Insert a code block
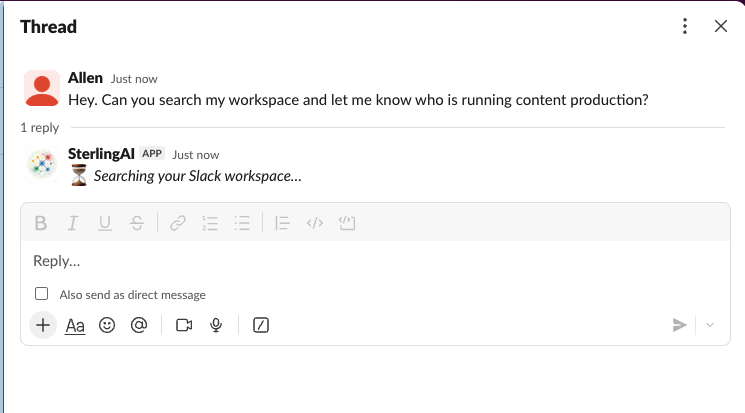The width and height of the screenshot is (745, 413). [347, 223]
